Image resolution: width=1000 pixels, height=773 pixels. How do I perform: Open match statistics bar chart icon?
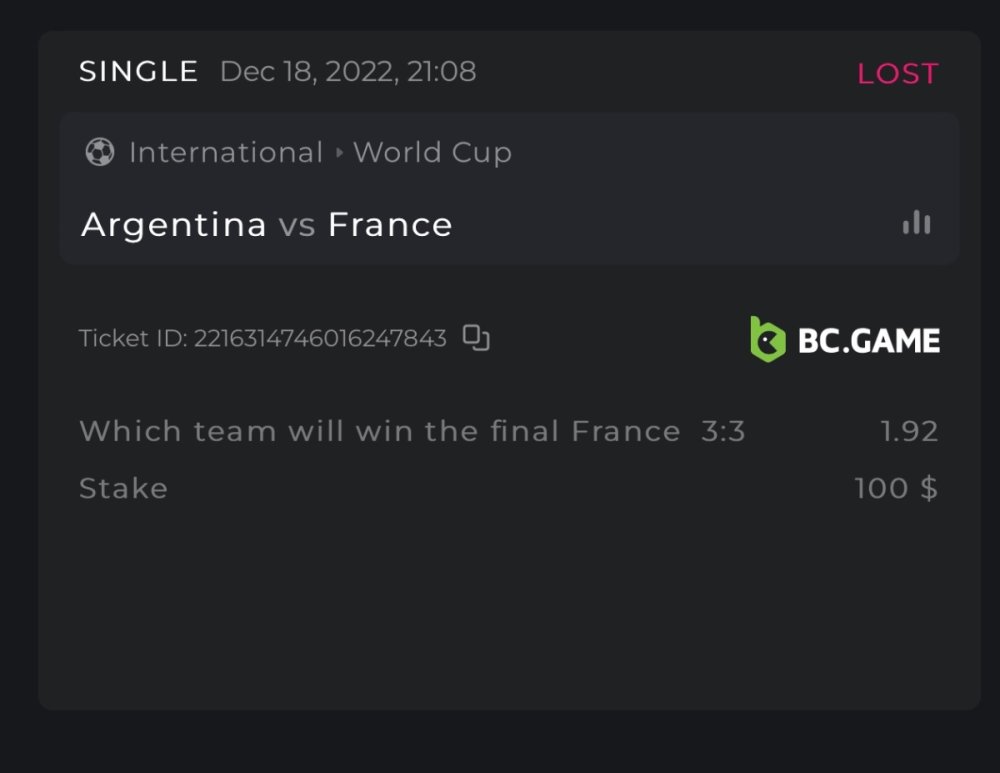(916, 223)
